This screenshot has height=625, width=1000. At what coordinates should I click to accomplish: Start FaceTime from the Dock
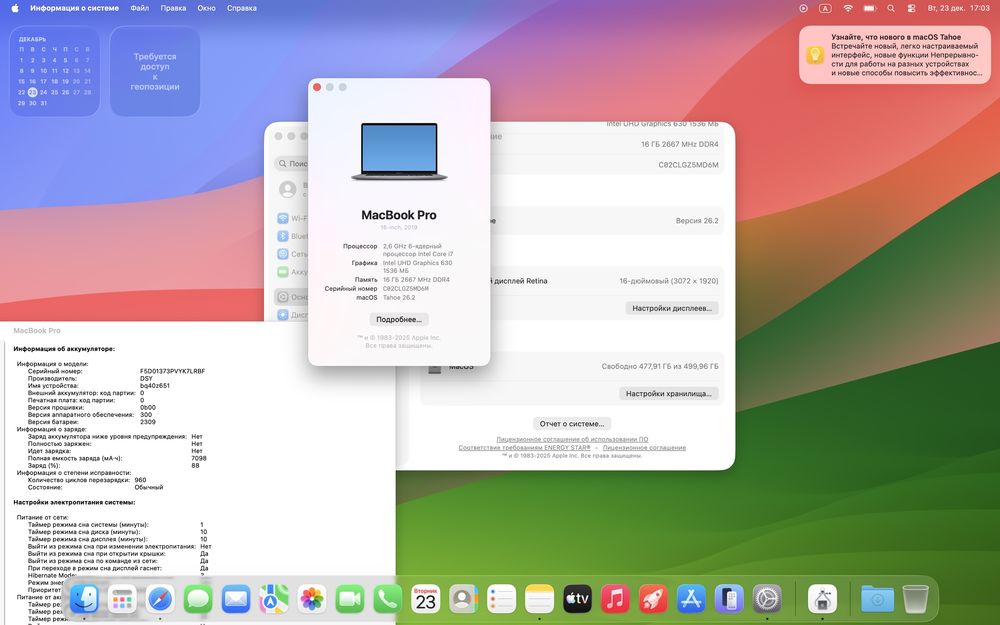[349, 599]
